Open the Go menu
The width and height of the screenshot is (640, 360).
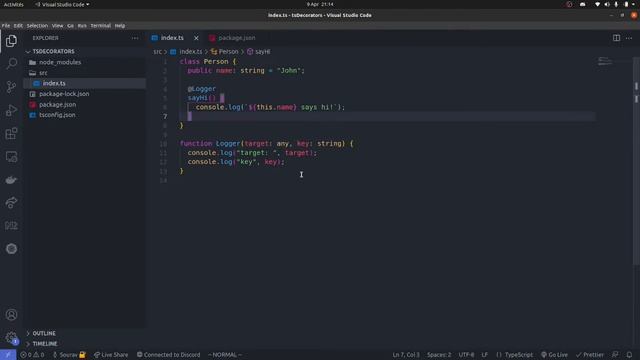[x=71, y=26]
